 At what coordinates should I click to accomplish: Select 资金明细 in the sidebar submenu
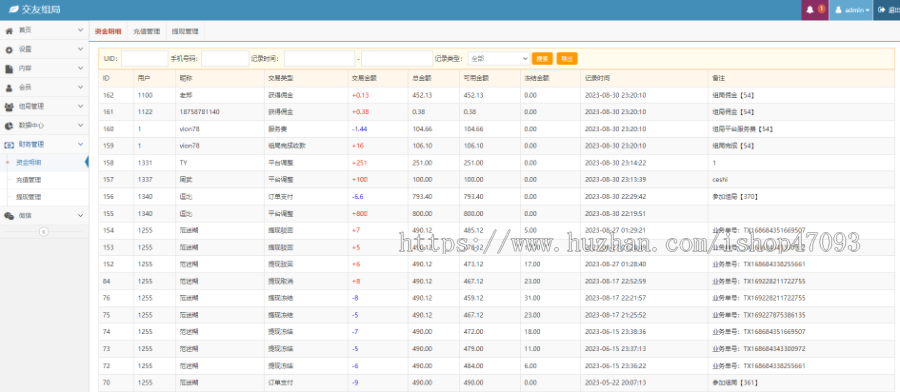29,162
